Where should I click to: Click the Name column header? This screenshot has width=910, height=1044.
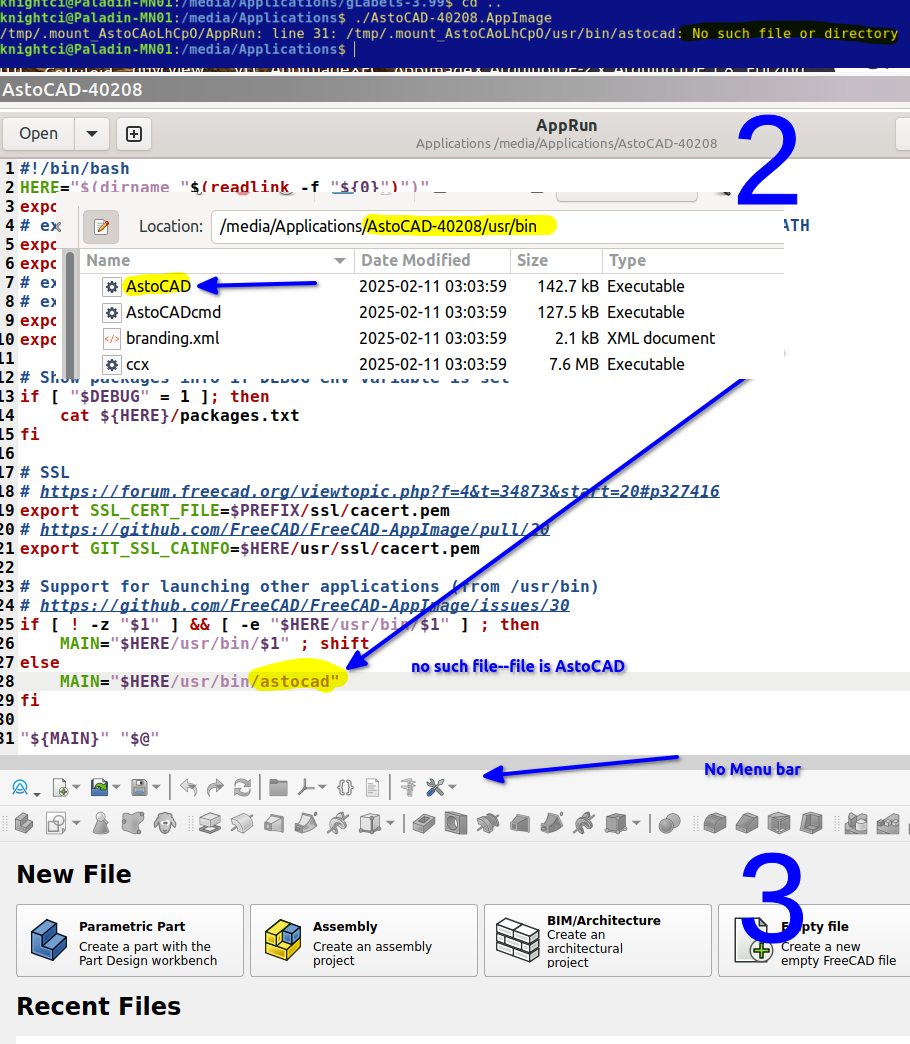pyautogui.click(x=108, y=260)
